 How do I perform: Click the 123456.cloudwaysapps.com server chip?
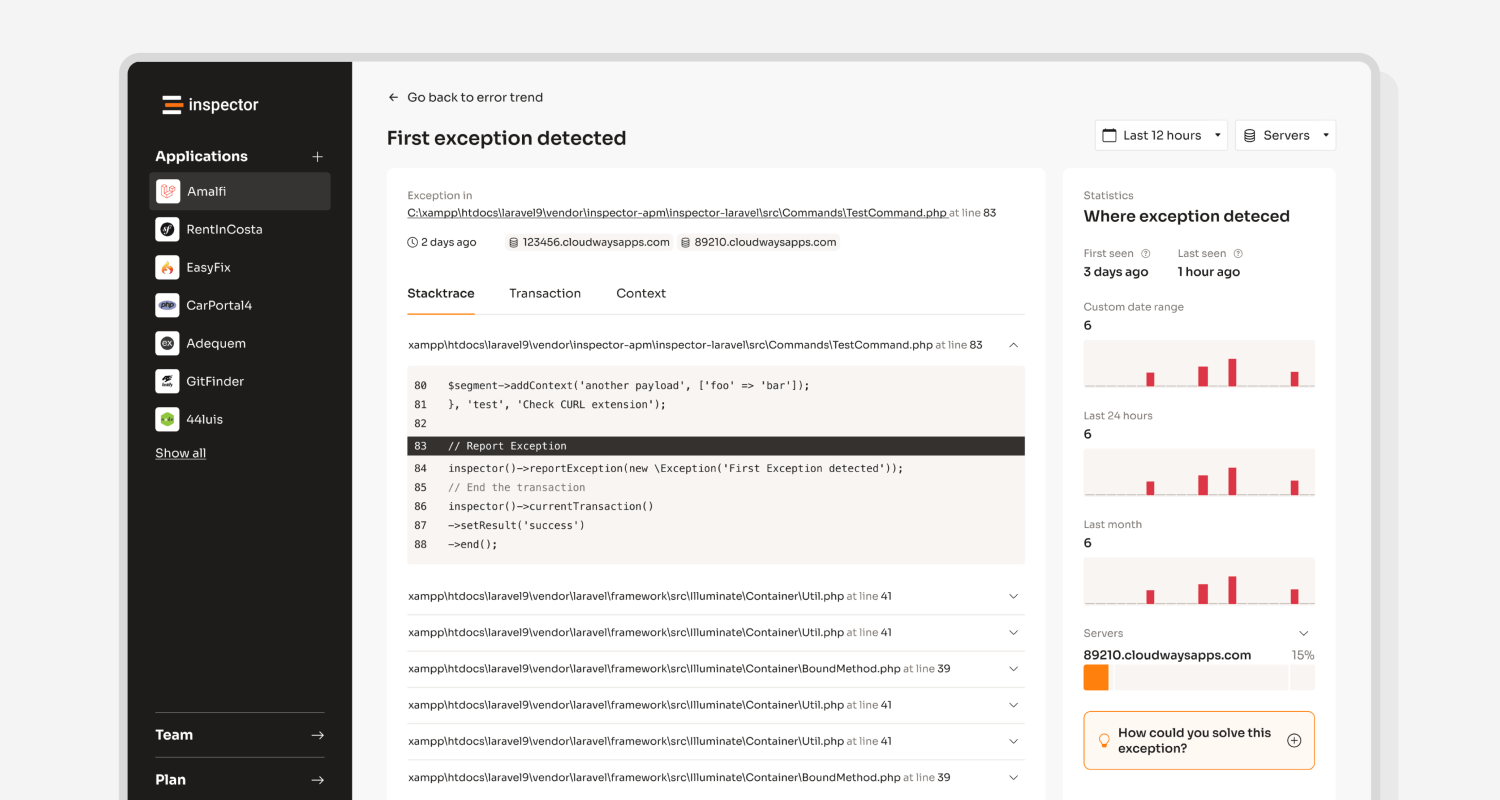click(x=588, y=241)
